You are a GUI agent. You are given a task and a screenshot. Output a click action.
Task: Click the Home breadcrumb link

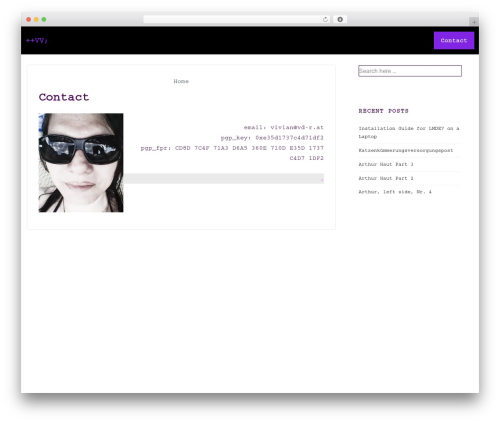point(181,81)
